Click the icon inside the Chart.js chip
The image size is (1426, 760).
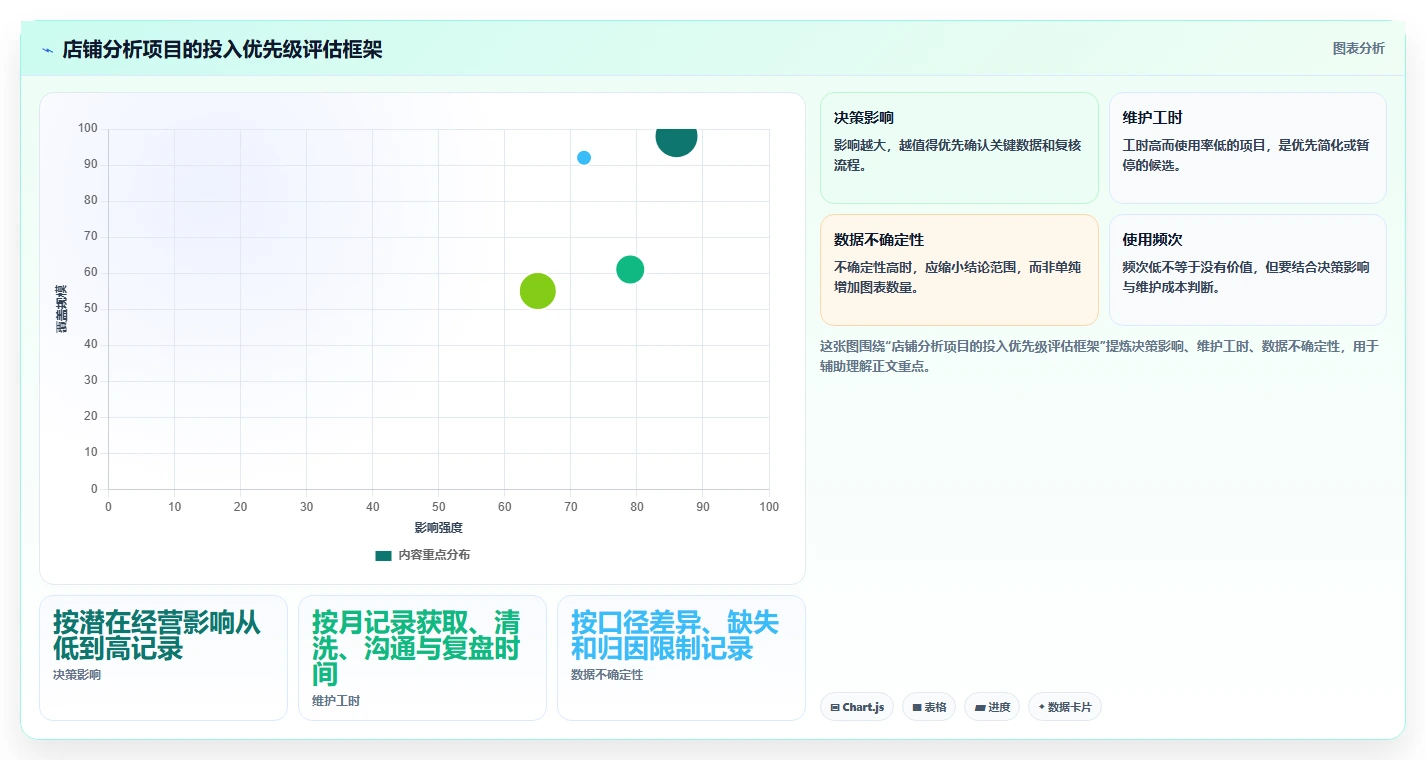click(834, 708)
